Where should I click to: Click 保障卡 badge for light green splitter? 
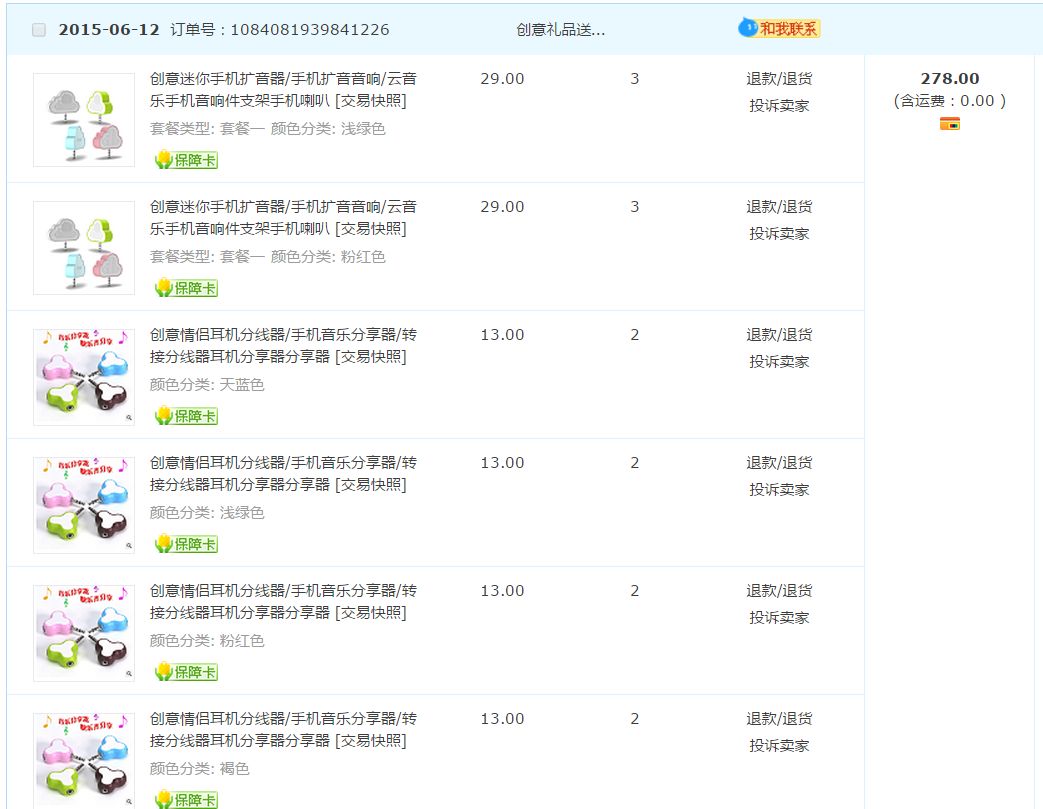(186, 544)
